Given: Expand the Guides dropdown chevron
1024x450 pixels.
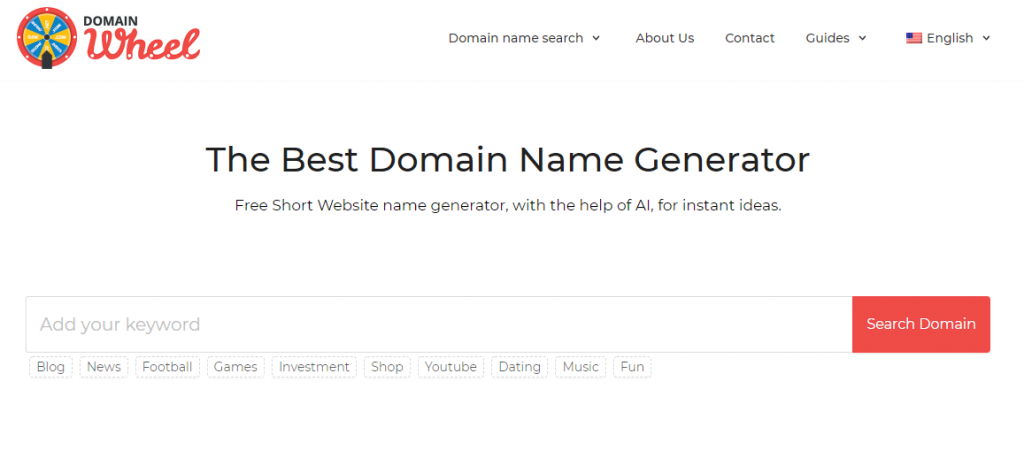Looking at the screenshot, I should coord(863,38).
